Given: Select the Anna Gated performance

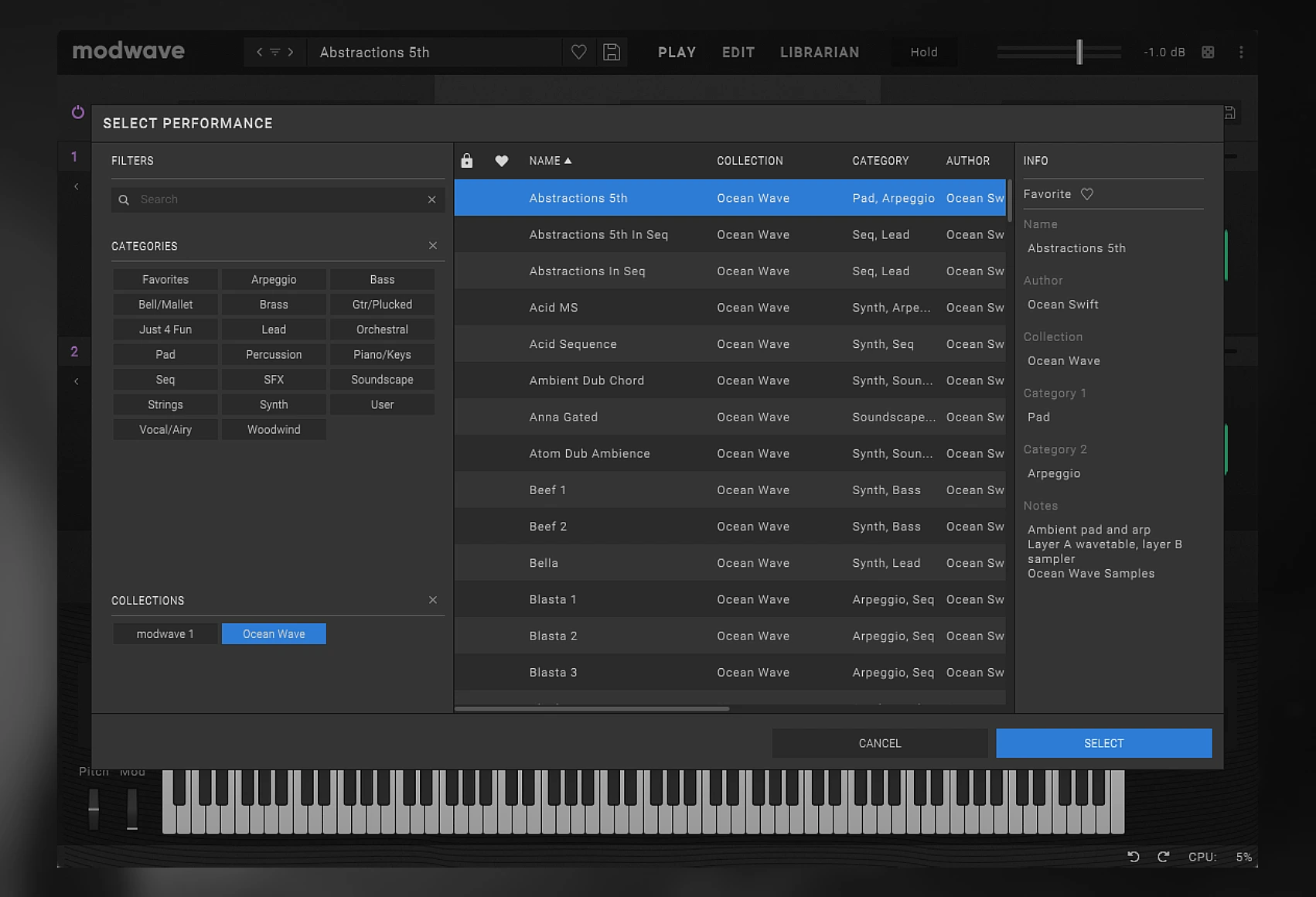Looking at the screenshot, I should [x=730, y=417].
